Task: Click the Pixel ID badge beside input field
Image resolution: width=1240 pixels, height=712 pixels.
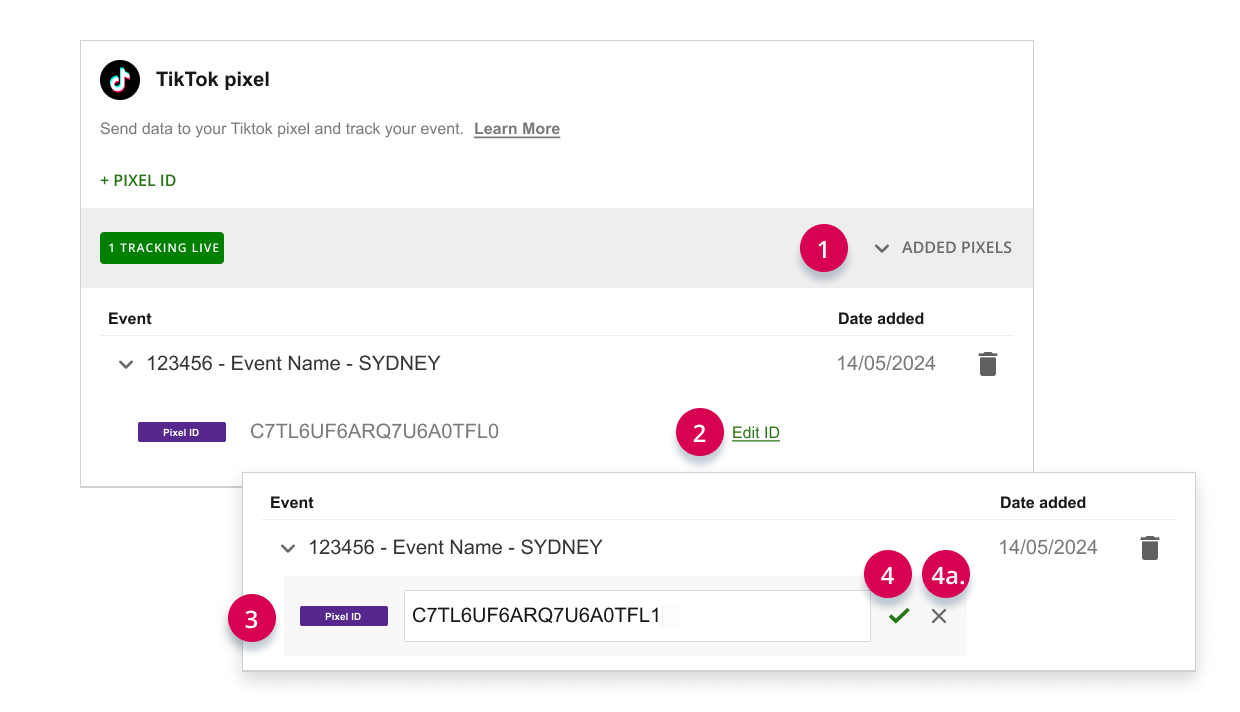Action: click(343, 616)
